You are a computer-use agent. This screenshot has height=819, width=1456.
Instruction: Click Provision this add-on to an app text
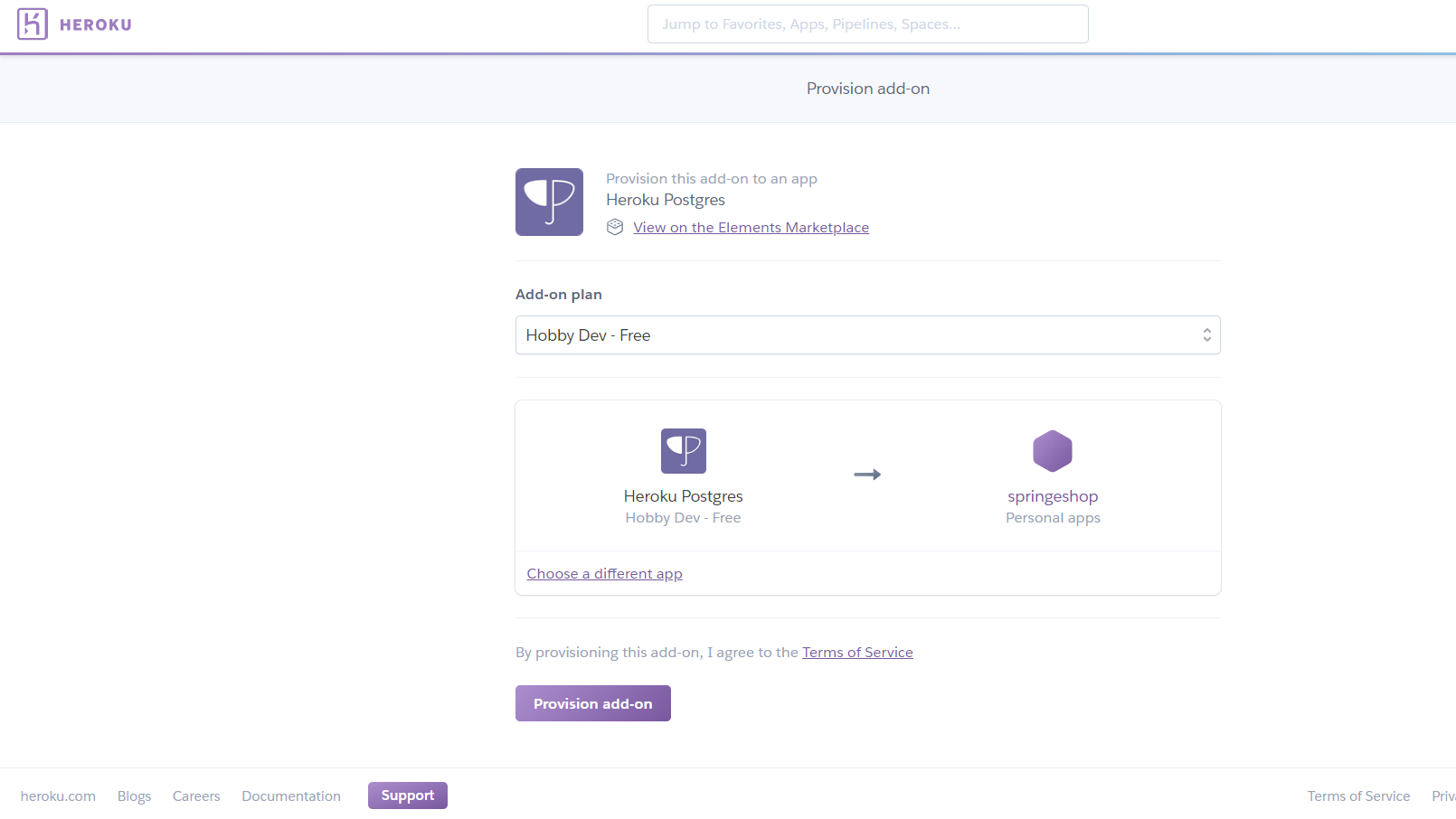[711, 179]
